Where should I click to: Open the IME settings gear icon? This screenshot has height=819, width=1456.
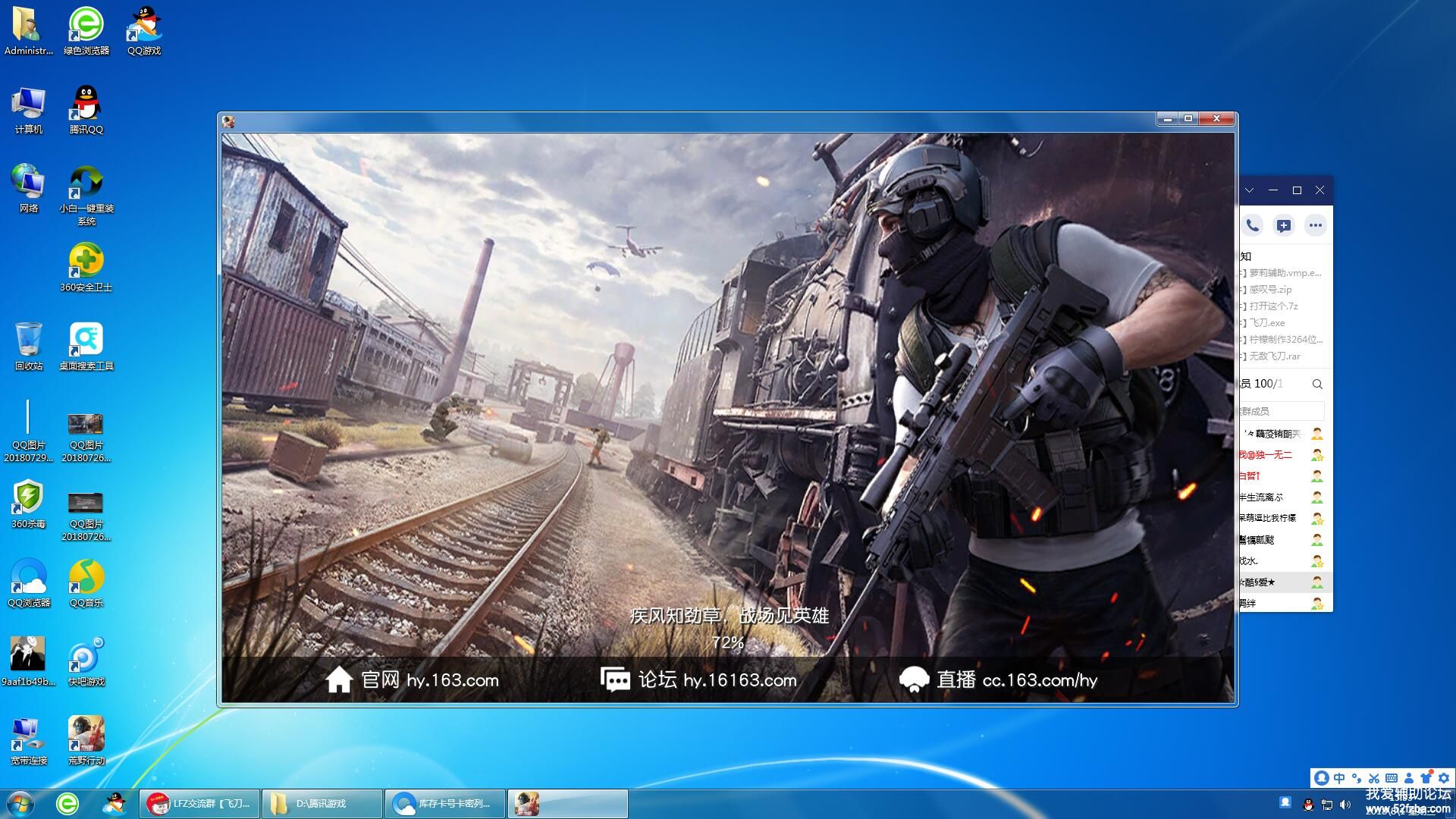[1443, 778]
